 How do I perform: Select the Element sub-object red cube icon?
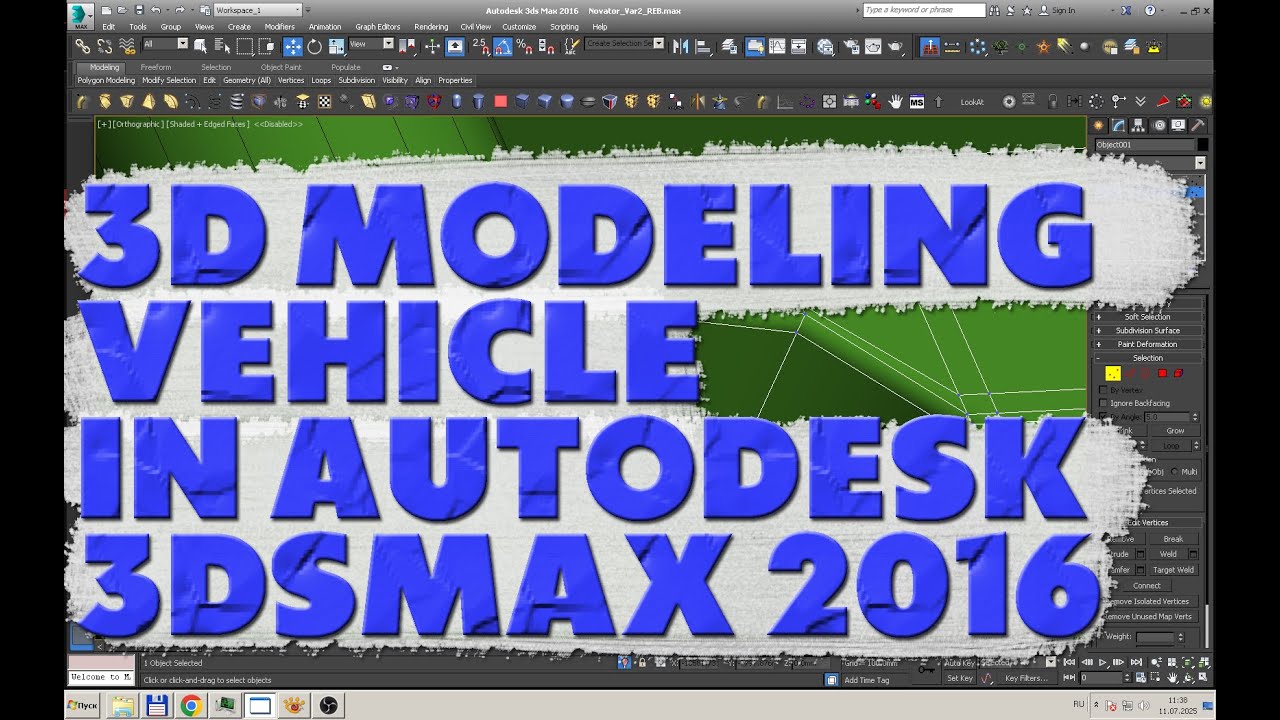(x=1178, y=373)
